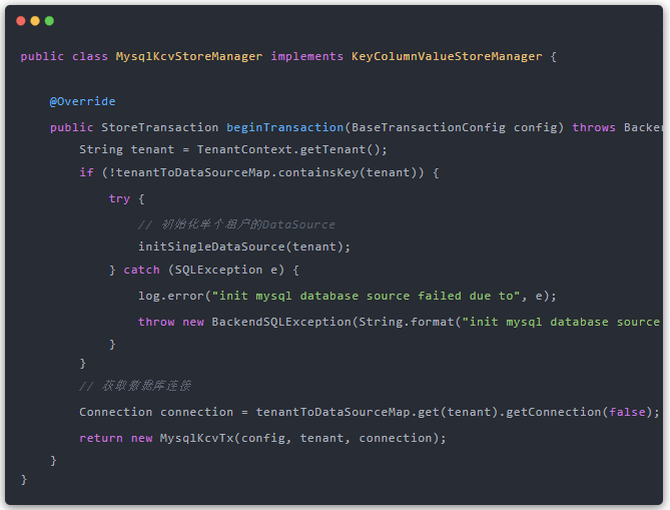Click the BackendSQLException constructor name

click(281, 322)
